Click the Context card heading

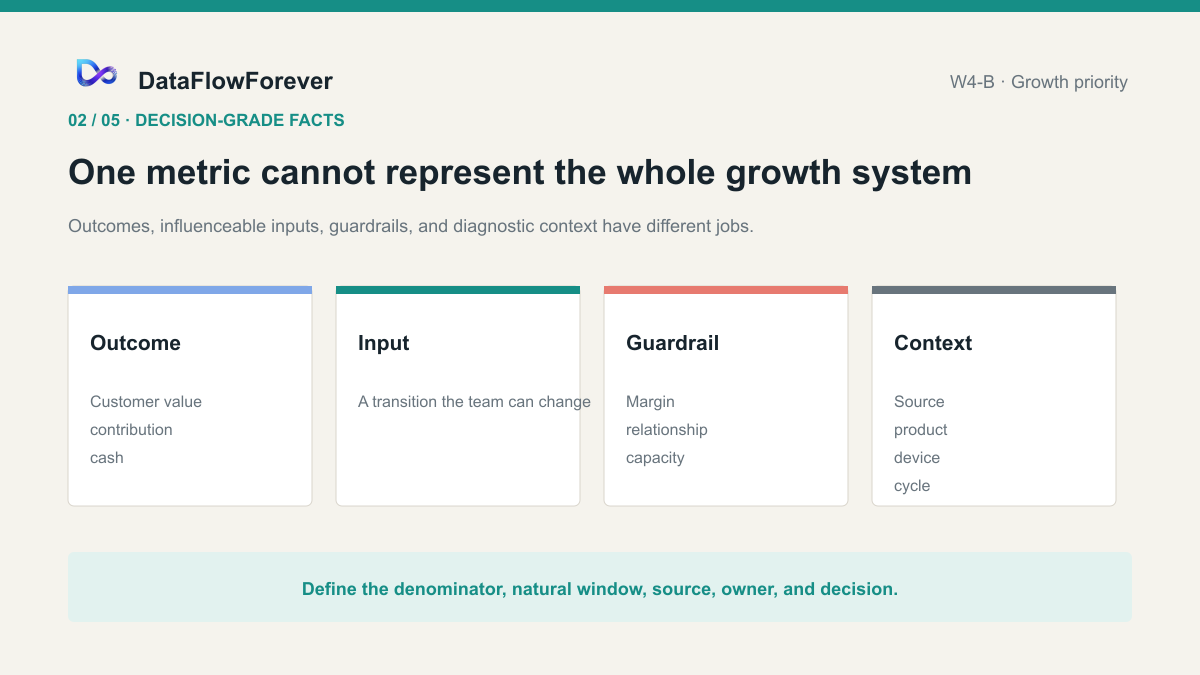933,343
